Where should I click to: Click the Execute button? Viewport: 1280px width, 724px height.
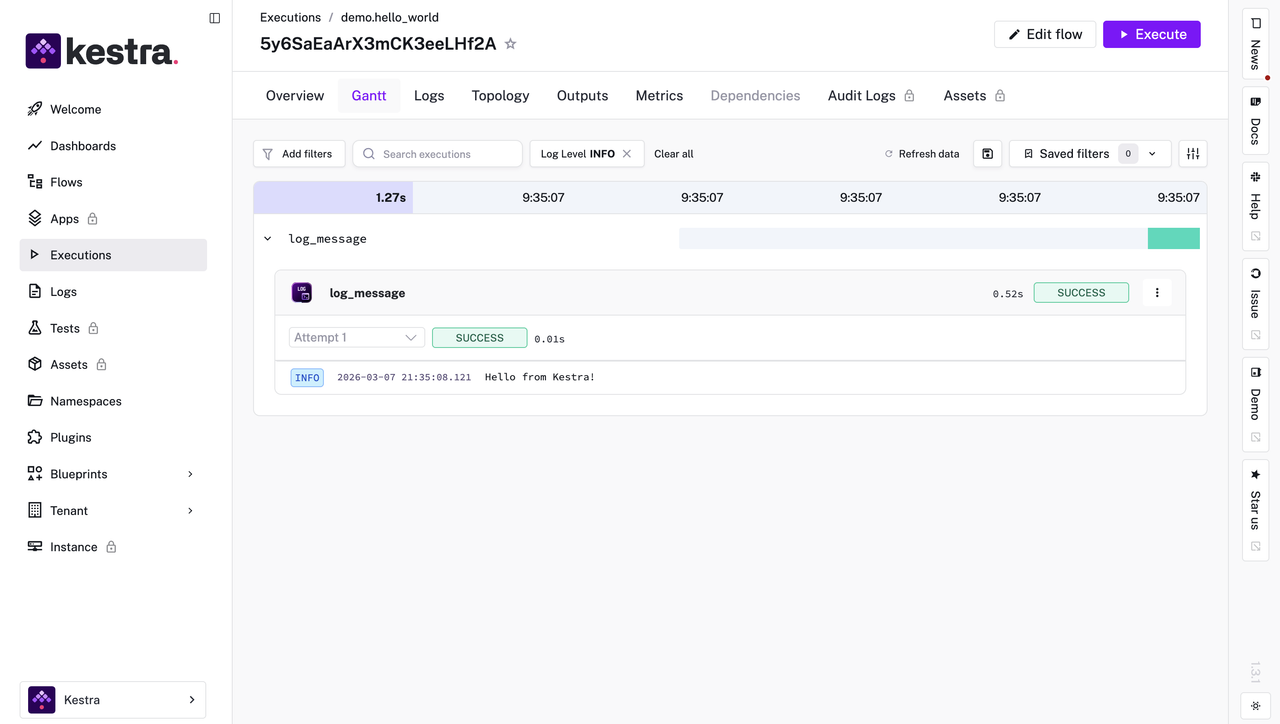pyautogui.click(x=1151, y=34)
